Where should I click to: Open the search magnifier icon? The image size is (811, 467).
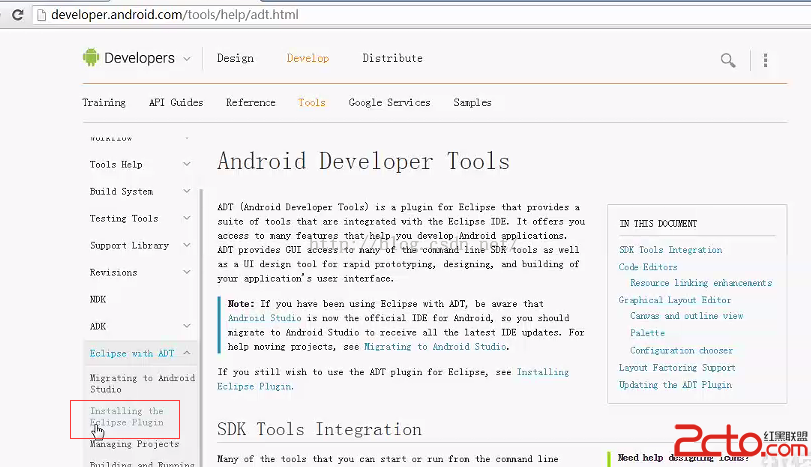pyautogui.click(x=728, y=60)
